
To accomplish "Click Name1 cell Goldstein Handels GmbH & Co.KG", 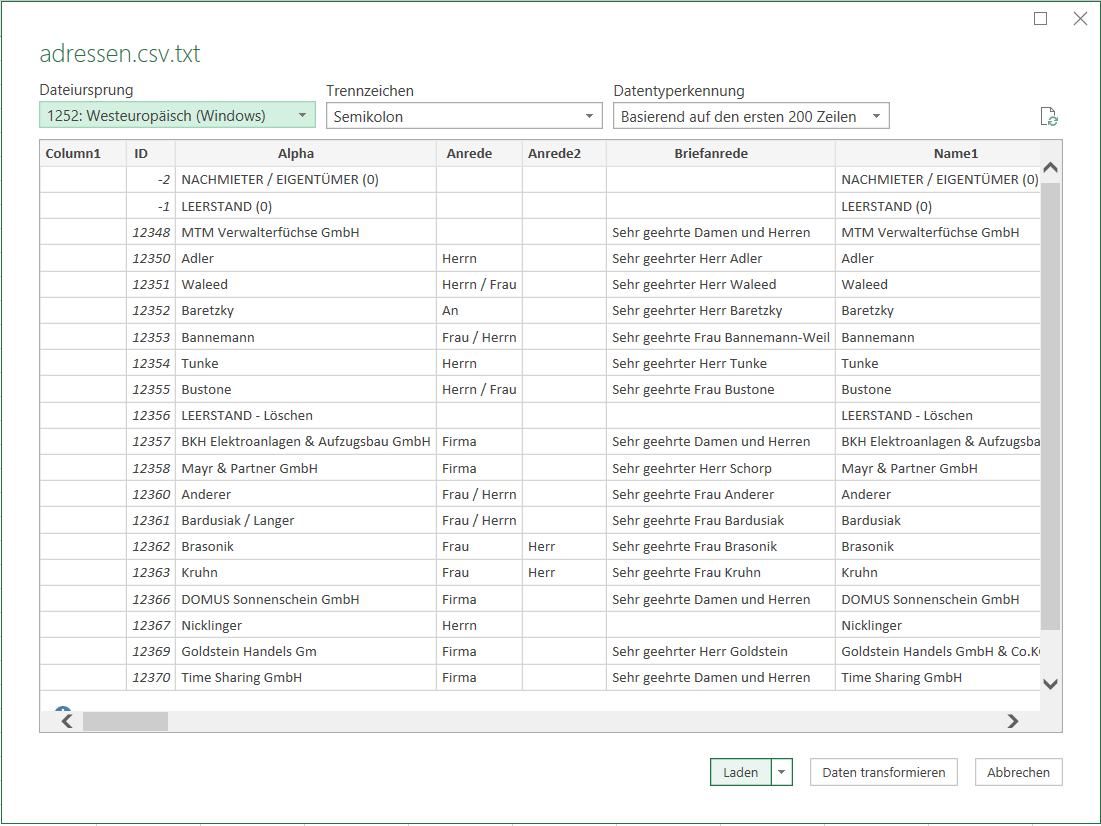I will click(x=938, y=651).
